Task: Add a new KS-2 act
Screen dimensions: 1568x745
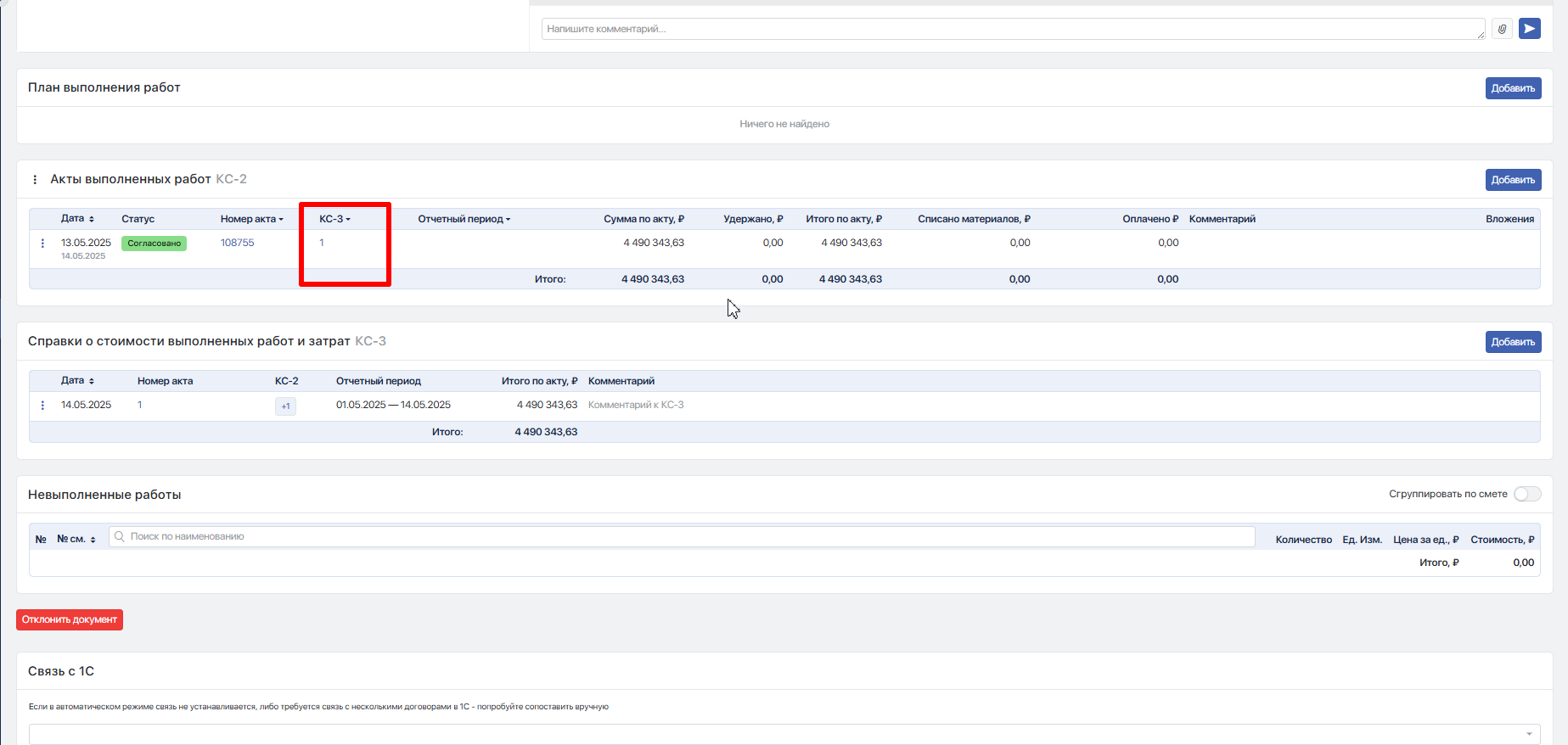Action: [1513, 180]
